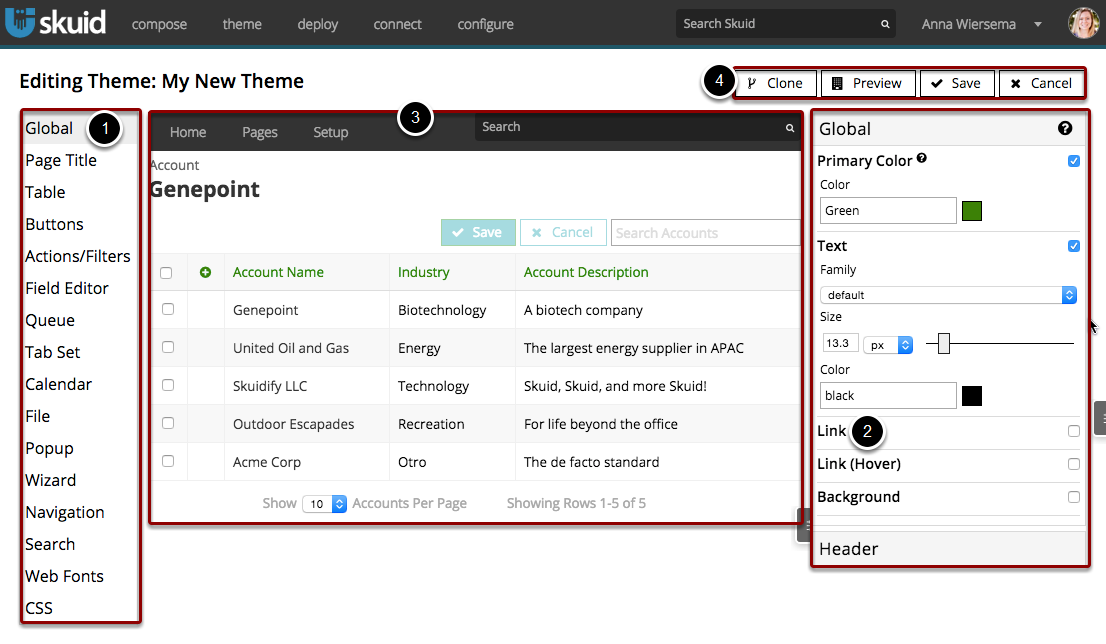The image size is (1106, 644).
Task: Click the green add-row plus icon
Action: point(205,272)
